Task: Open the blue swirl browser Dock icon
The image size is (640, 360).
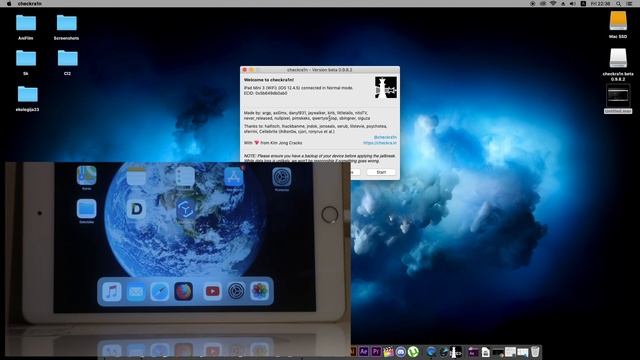Action: tap(431, 351)
